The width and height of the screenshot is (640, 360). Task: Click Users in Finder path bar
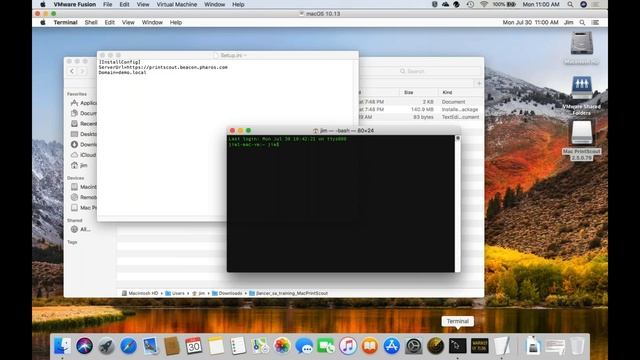point(175,293)
